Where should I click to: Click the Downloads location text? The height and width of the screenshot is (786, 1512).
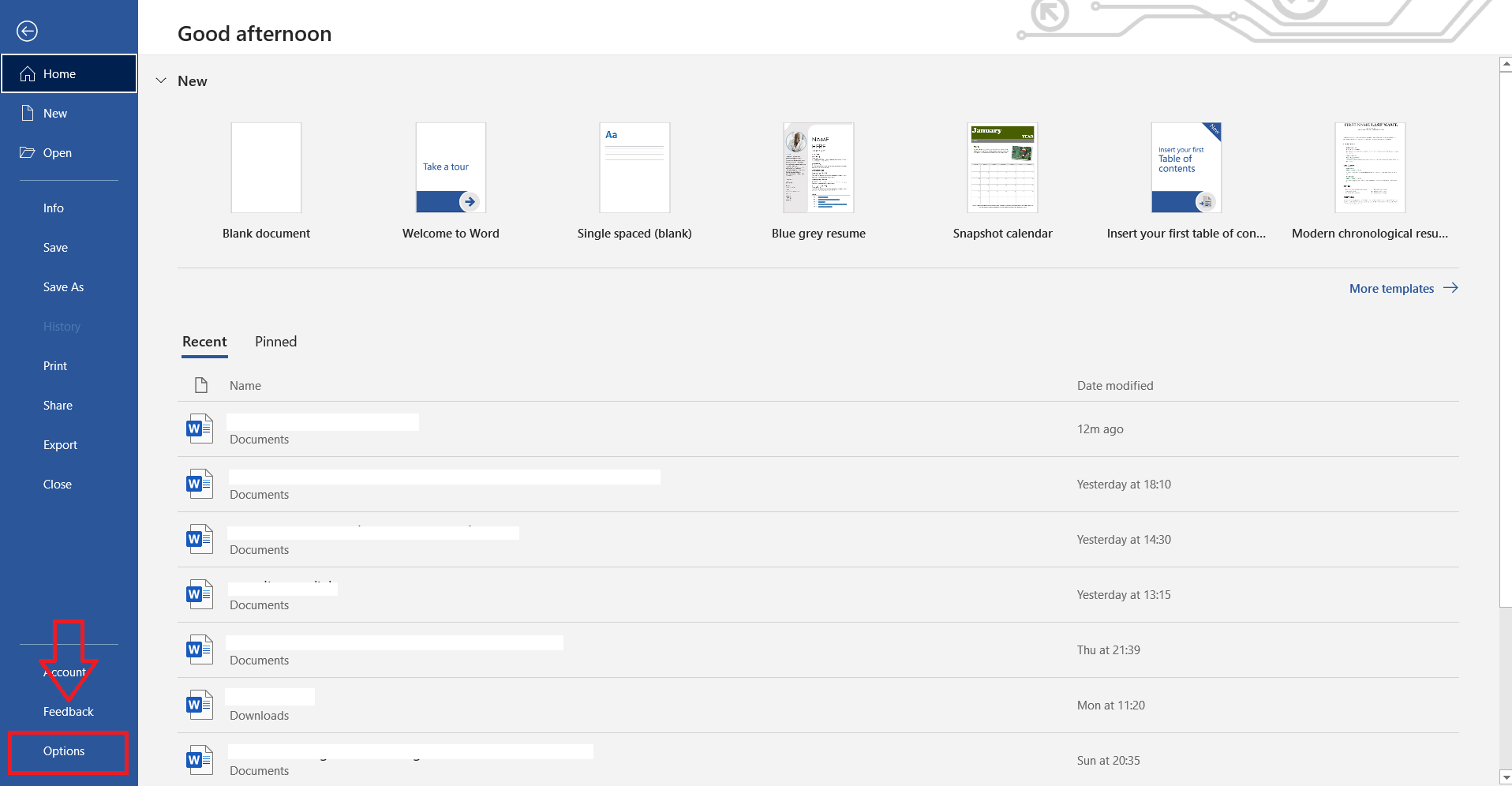pos(259,715)
